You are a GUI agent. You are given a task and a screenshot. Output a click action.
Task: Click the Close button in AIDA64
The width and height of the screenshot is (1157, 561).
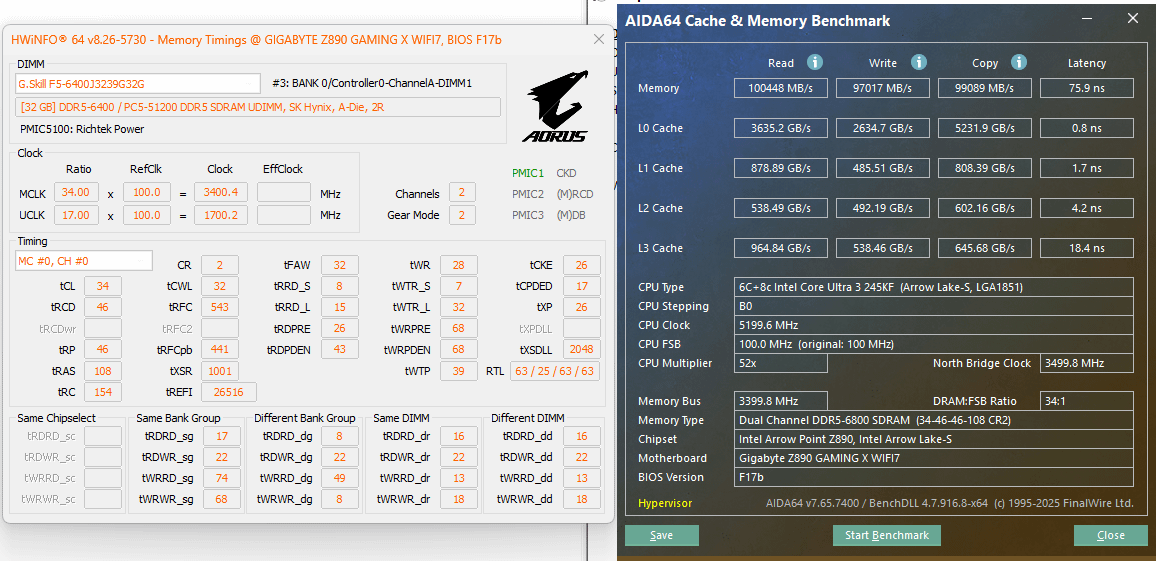(1111, 535)
